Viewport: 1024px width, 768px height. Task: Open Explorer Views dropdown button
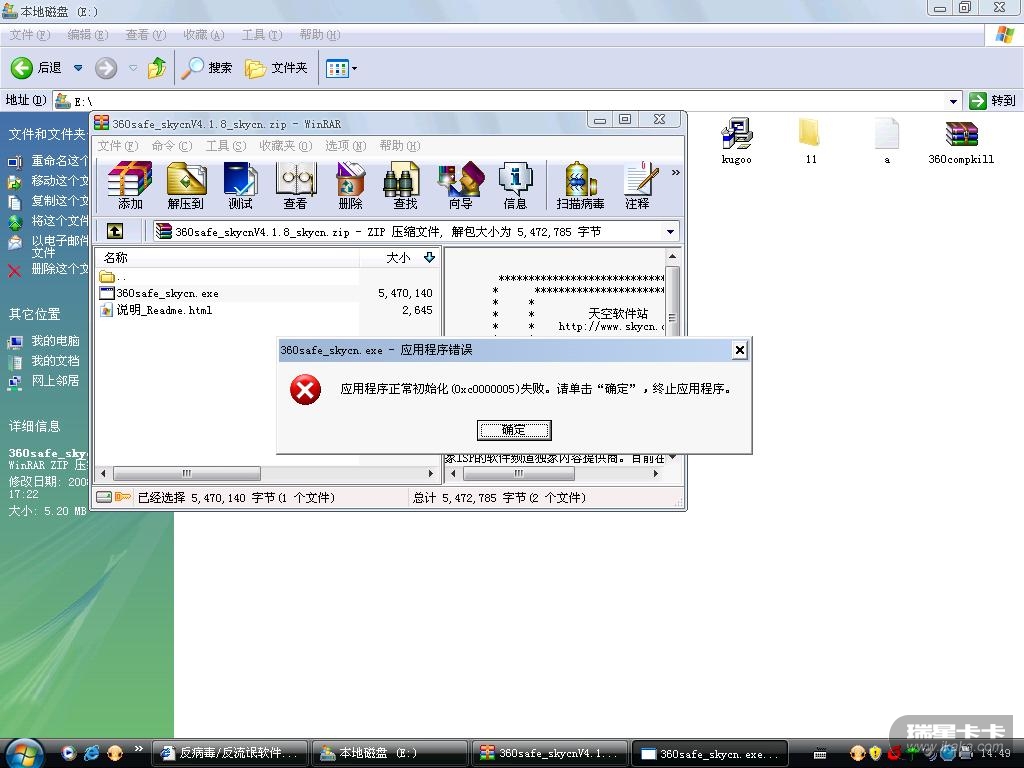pos(341,67)
